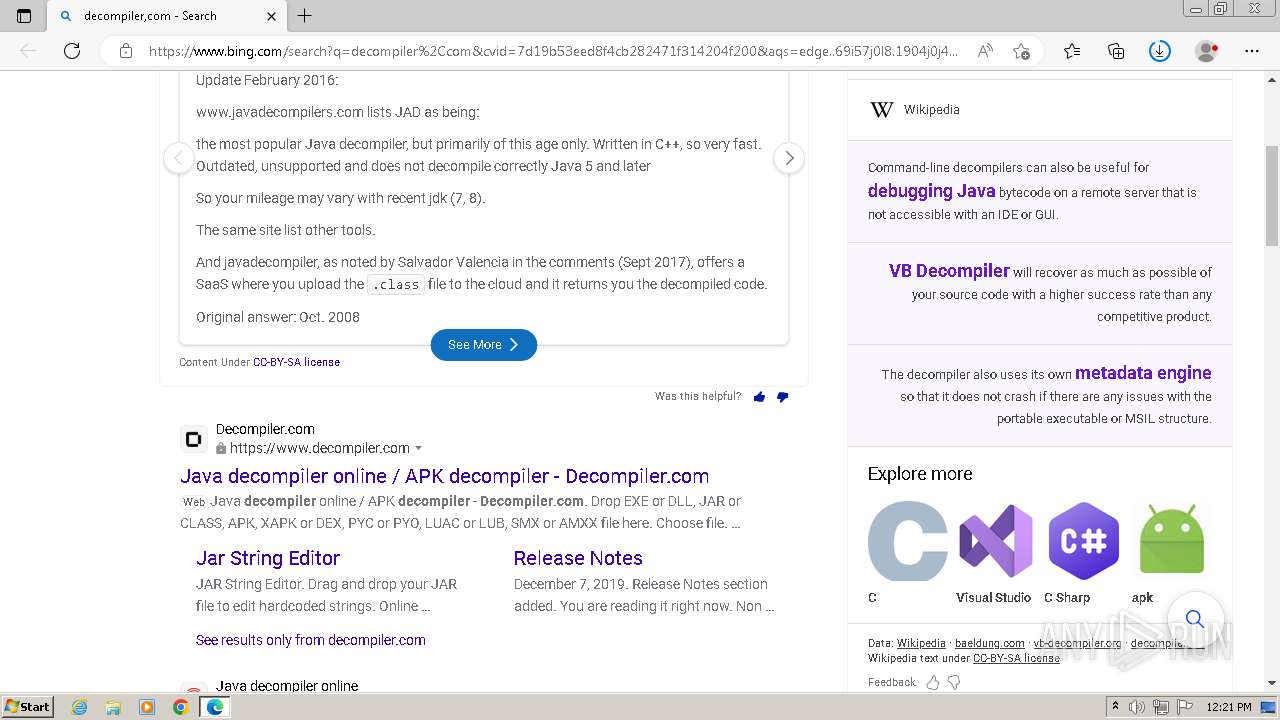Open the CC-BY-SA license link under answer

[296, 362]
